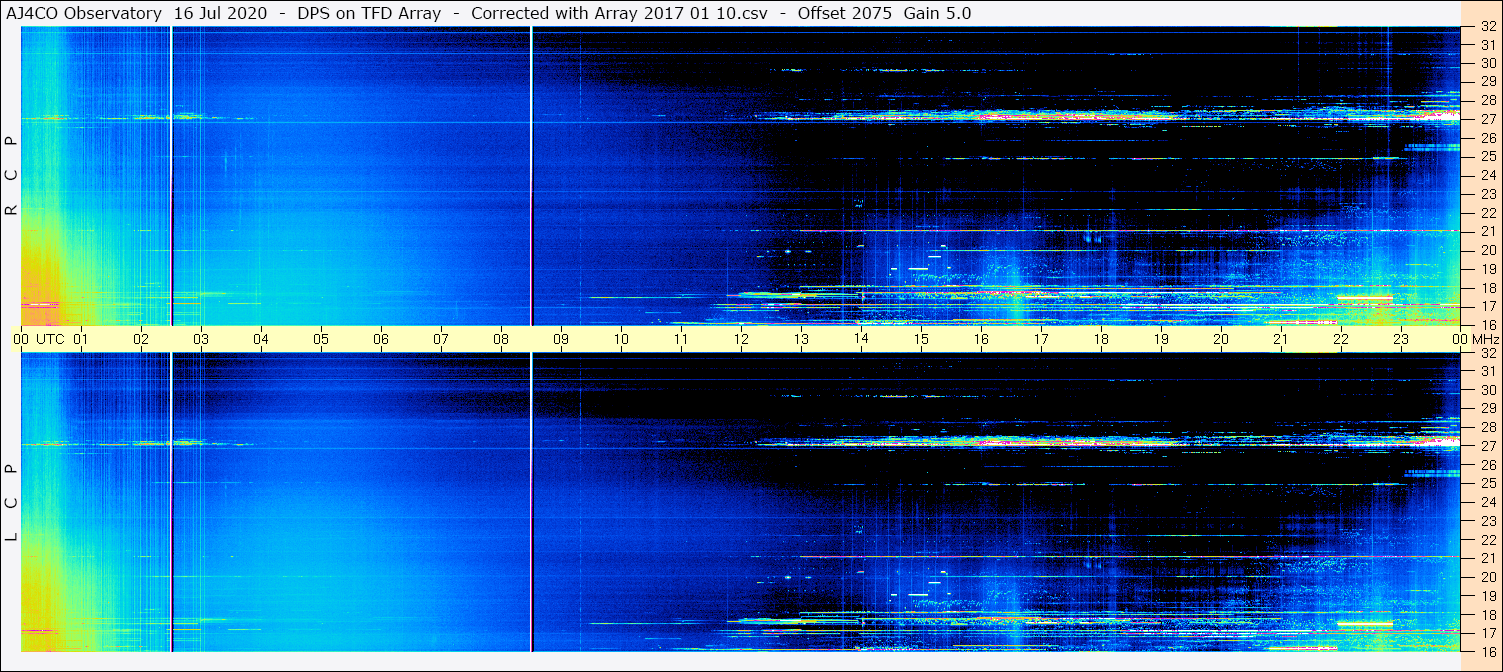Click the white vertical marker near 02:30 in RCP

tap(172, 175)
